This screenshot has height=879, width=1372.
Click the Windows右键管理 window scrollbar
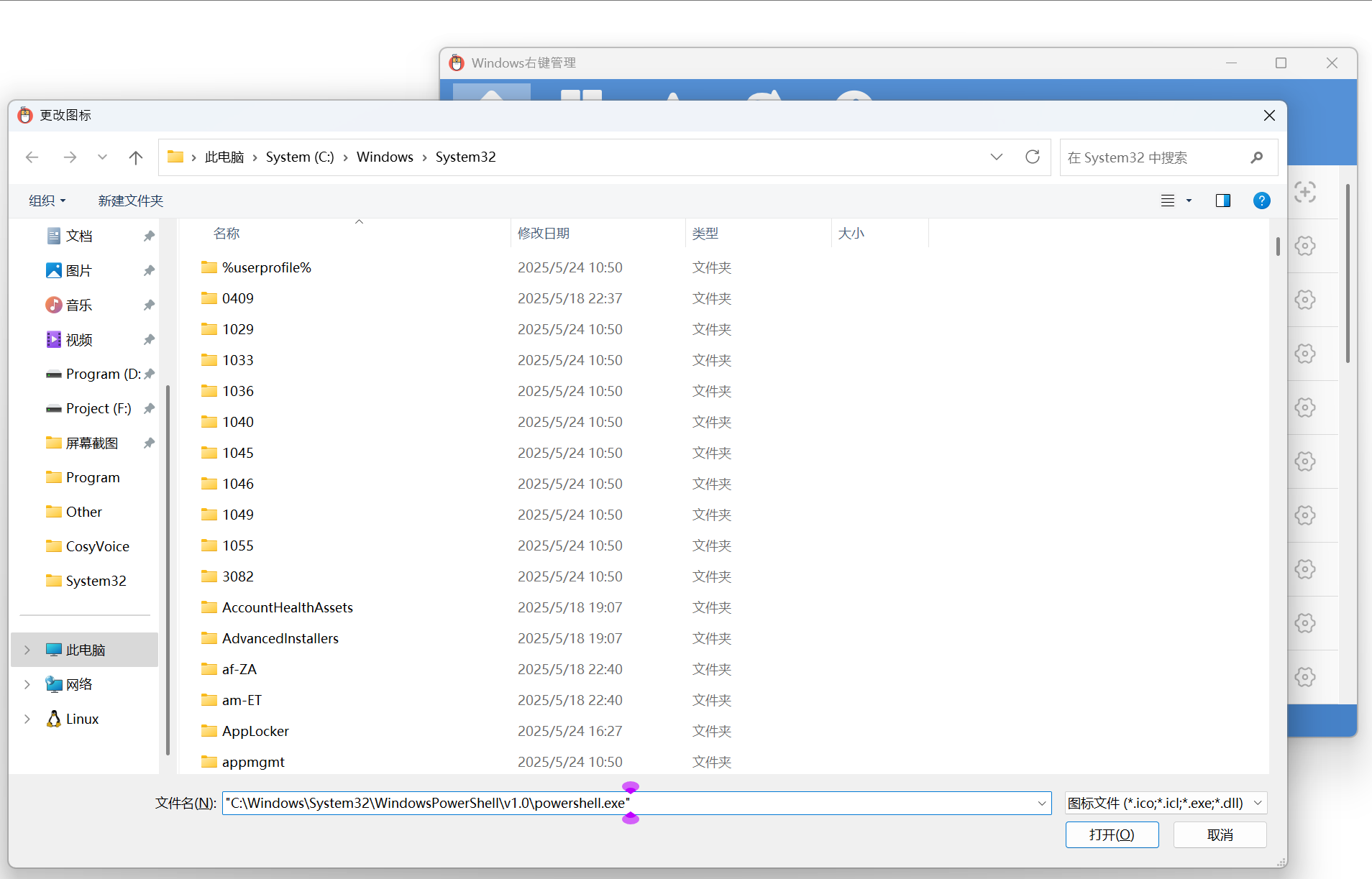tap(1348, 273)
